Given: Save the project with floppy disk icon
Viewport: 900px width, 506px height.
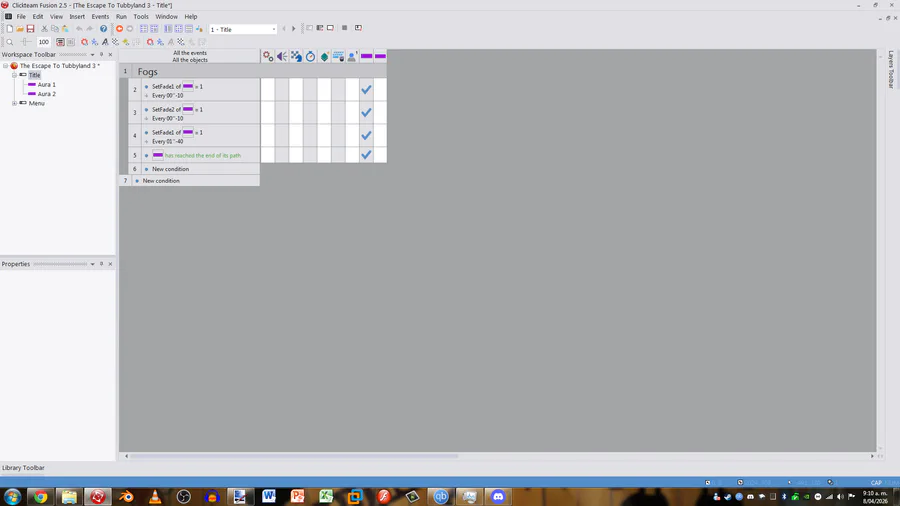Looking at the screenshot, I should pos(30,29).
